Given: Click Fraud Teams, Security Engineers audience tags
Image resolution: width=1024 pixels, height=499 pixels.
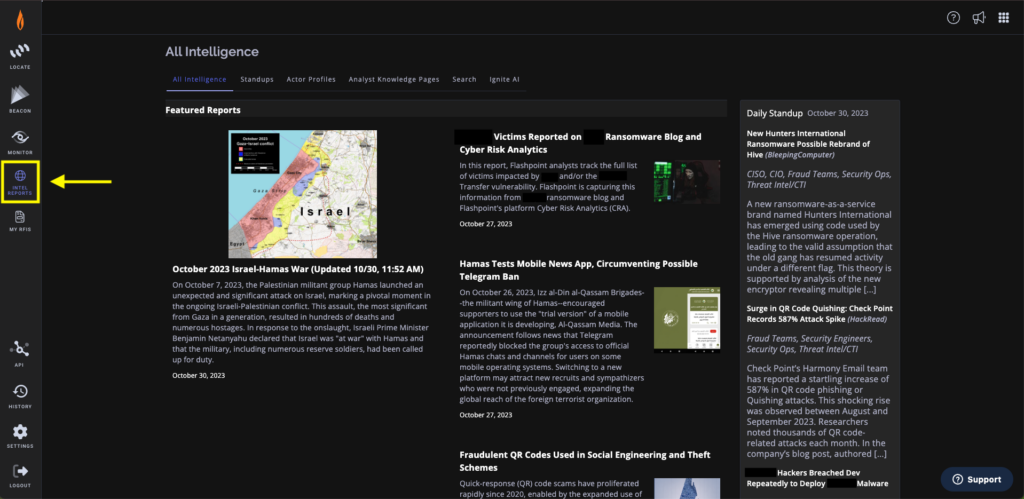Looking at the screenshot, I should [810, 344].
